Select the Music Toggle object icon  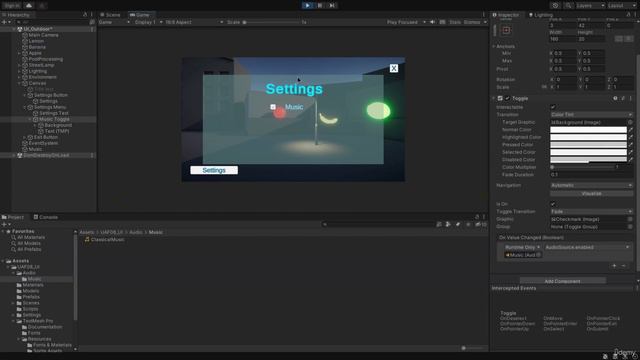click(36, 119)
